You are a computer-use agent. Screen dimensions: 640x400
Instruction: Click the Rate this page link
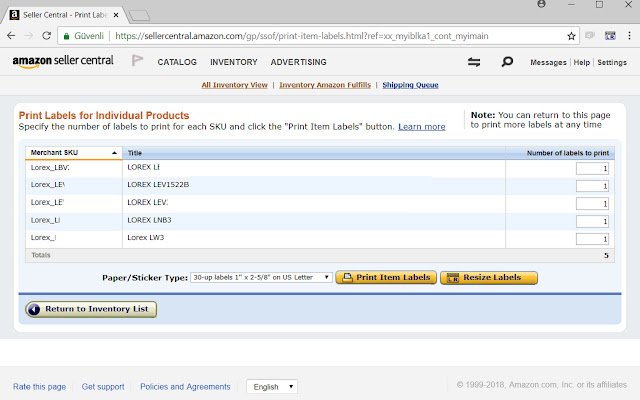tap(39, 387)
